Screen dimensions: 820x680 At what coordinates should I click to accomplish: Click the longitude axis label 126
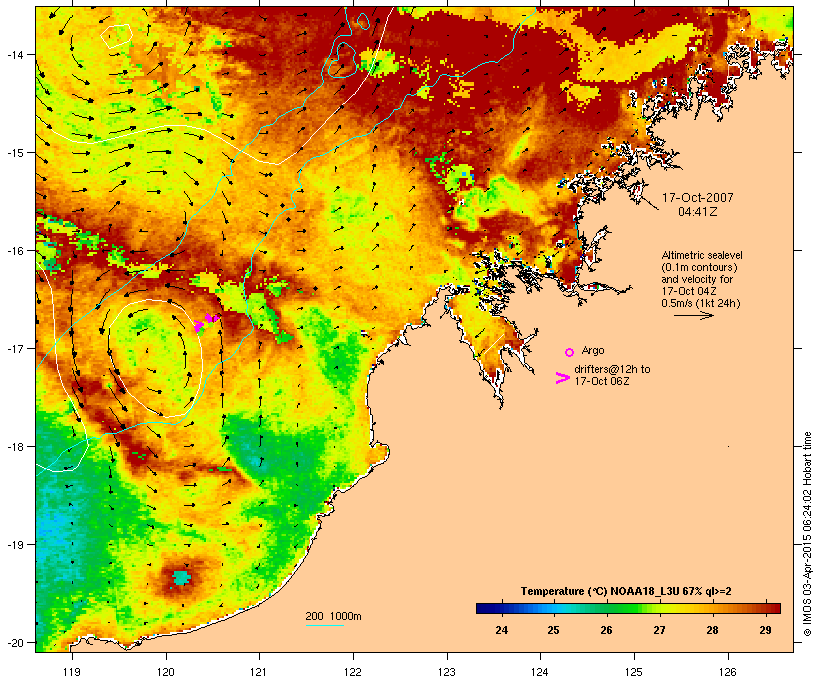point(728,672)
